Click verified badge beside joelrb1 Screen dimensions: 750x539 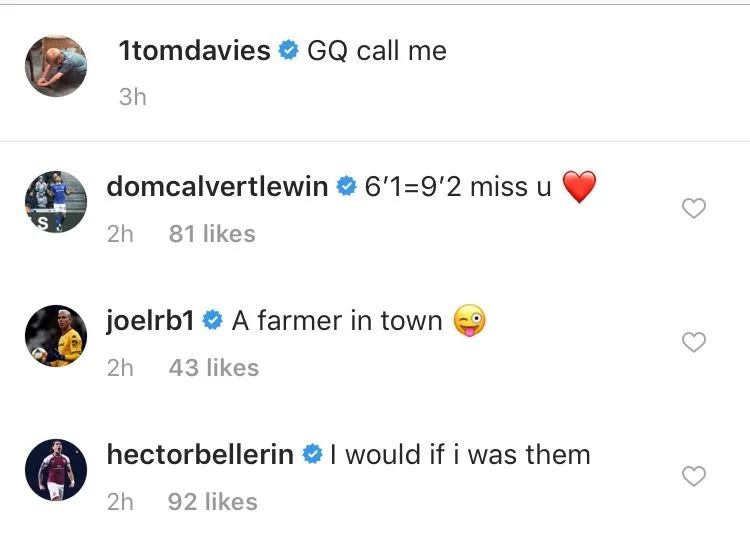tap(212, 321)
